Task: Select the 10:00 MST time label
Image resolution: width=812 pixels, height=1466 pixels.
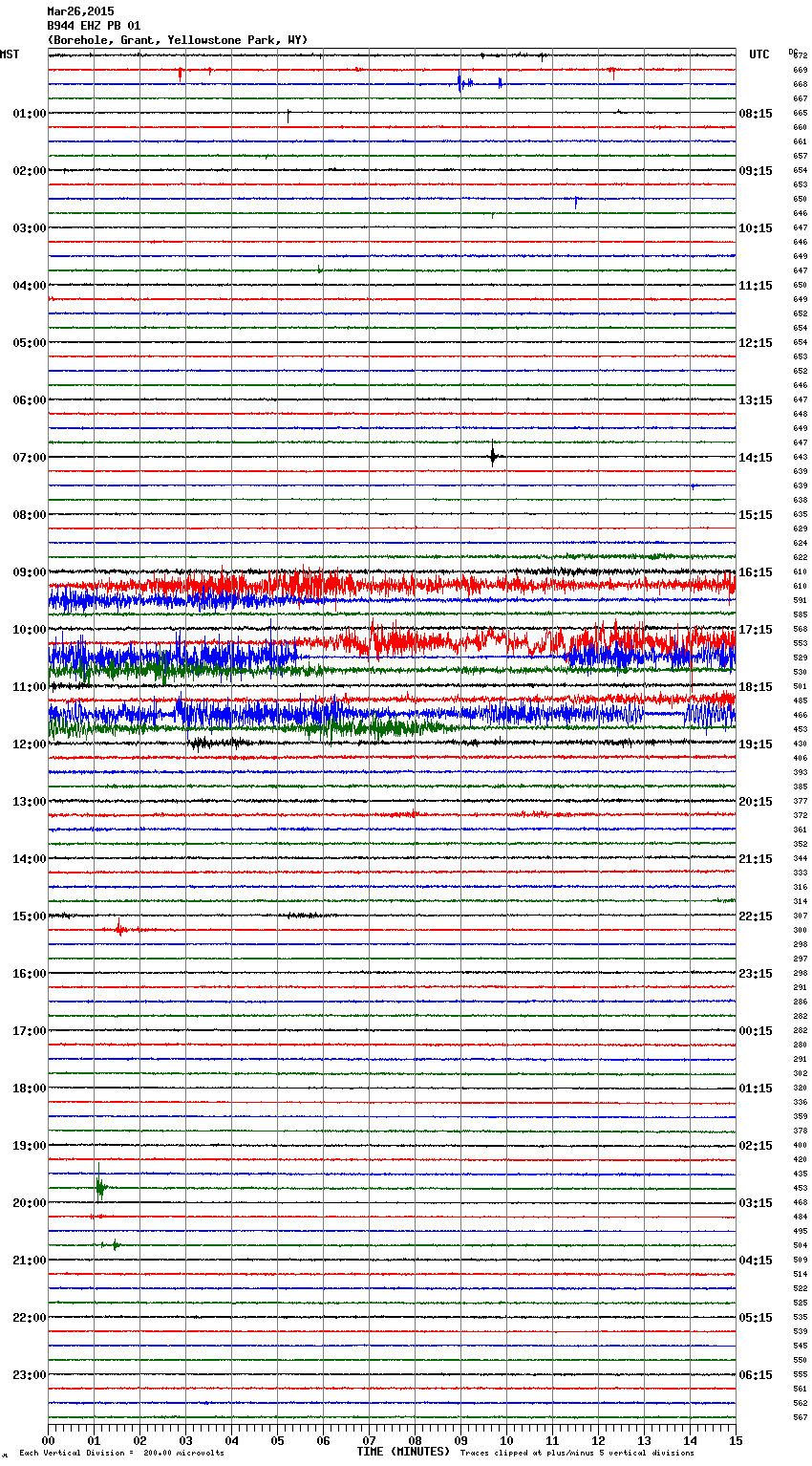Action: tap(30, 630)
